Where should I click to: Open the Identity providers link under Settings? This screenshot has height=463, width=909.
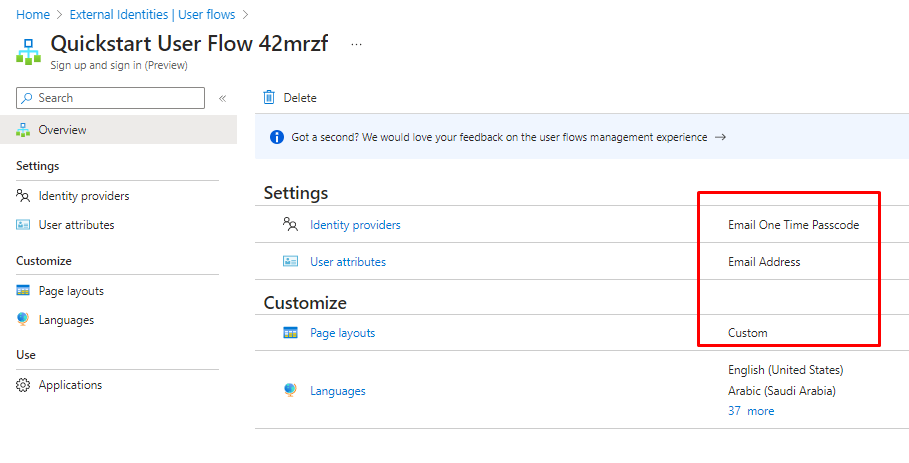355,225
